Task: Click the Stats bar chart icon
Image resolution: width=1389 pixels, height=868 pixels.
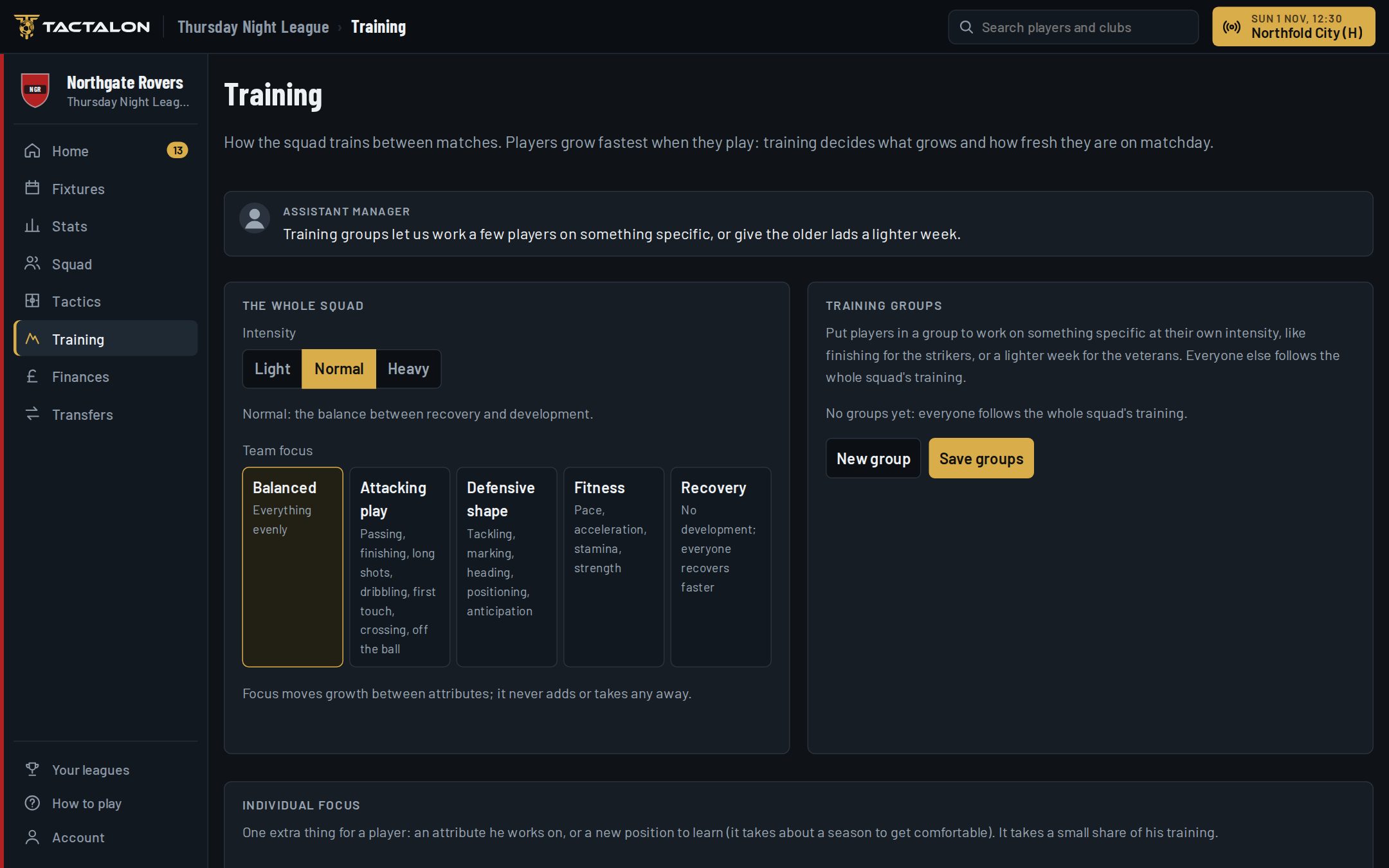Action: tap(32, 226)
